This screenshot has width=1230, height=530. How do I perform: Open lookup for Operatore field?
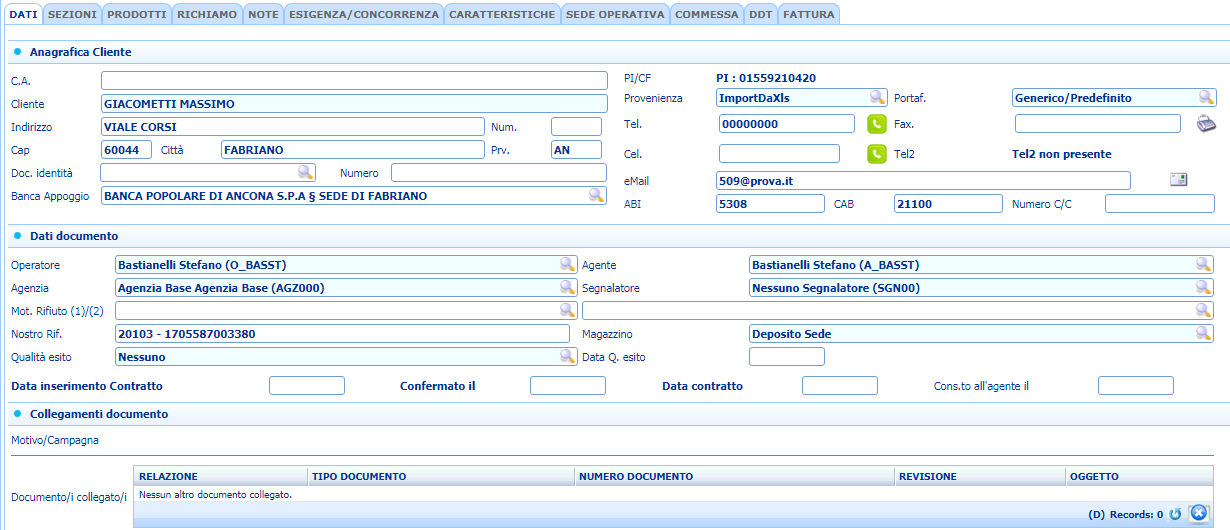pos(567,265)
